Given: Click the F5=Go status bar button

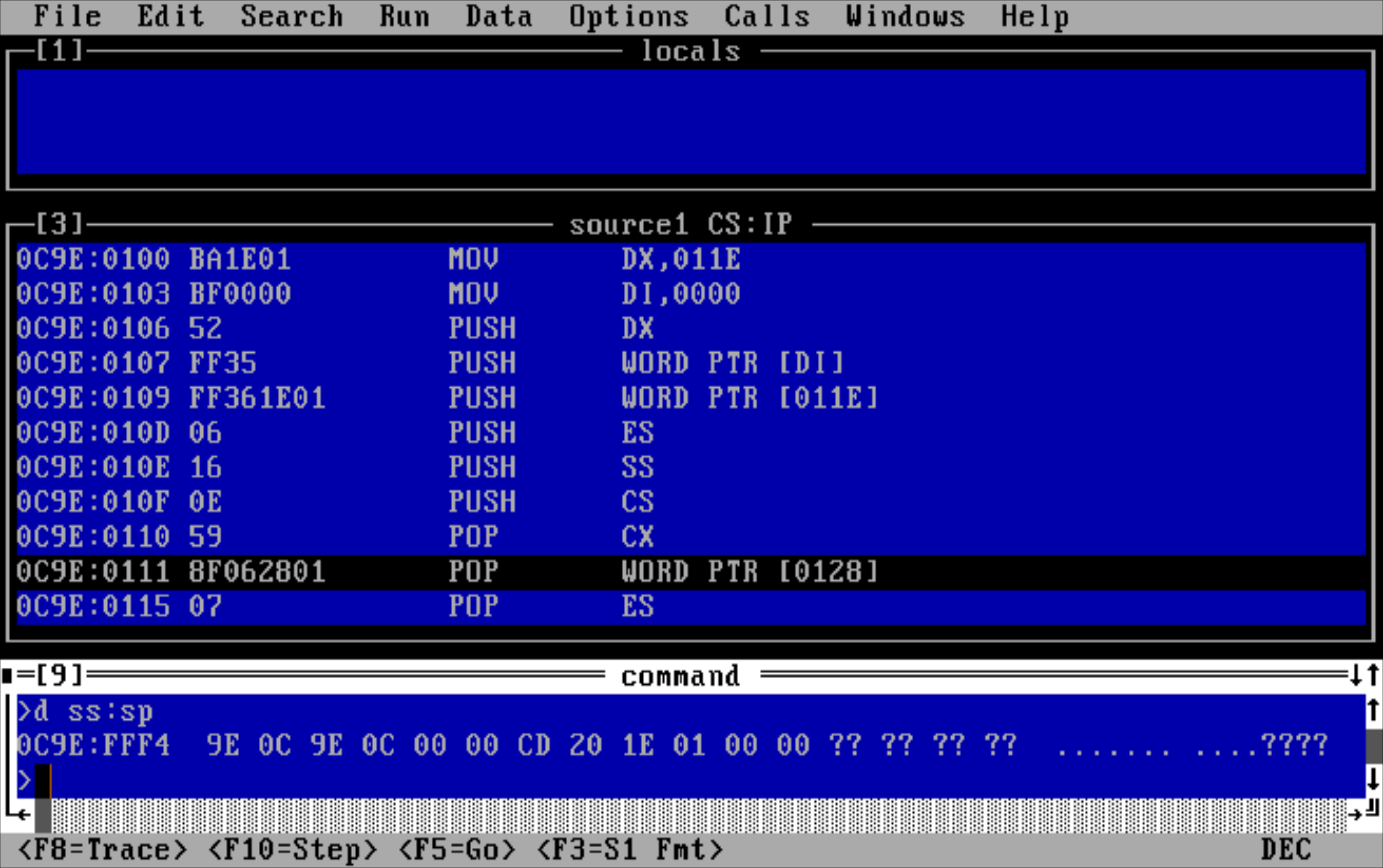Looking at the screenshot, I should (x=457, y=850).
